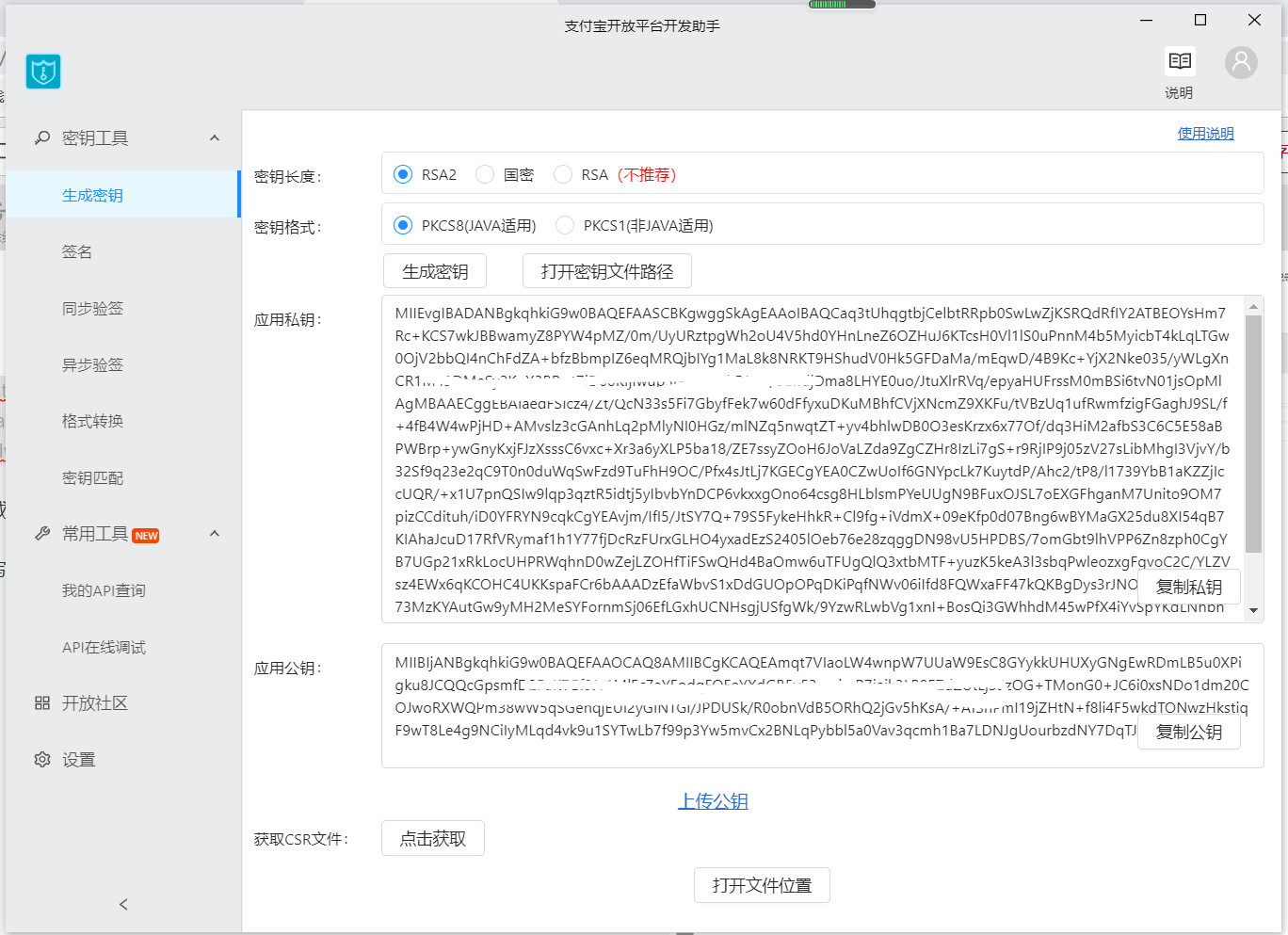Open the 开放社区 menu entry
This screenshot has height=935, width=1288.
coord(123,703)
